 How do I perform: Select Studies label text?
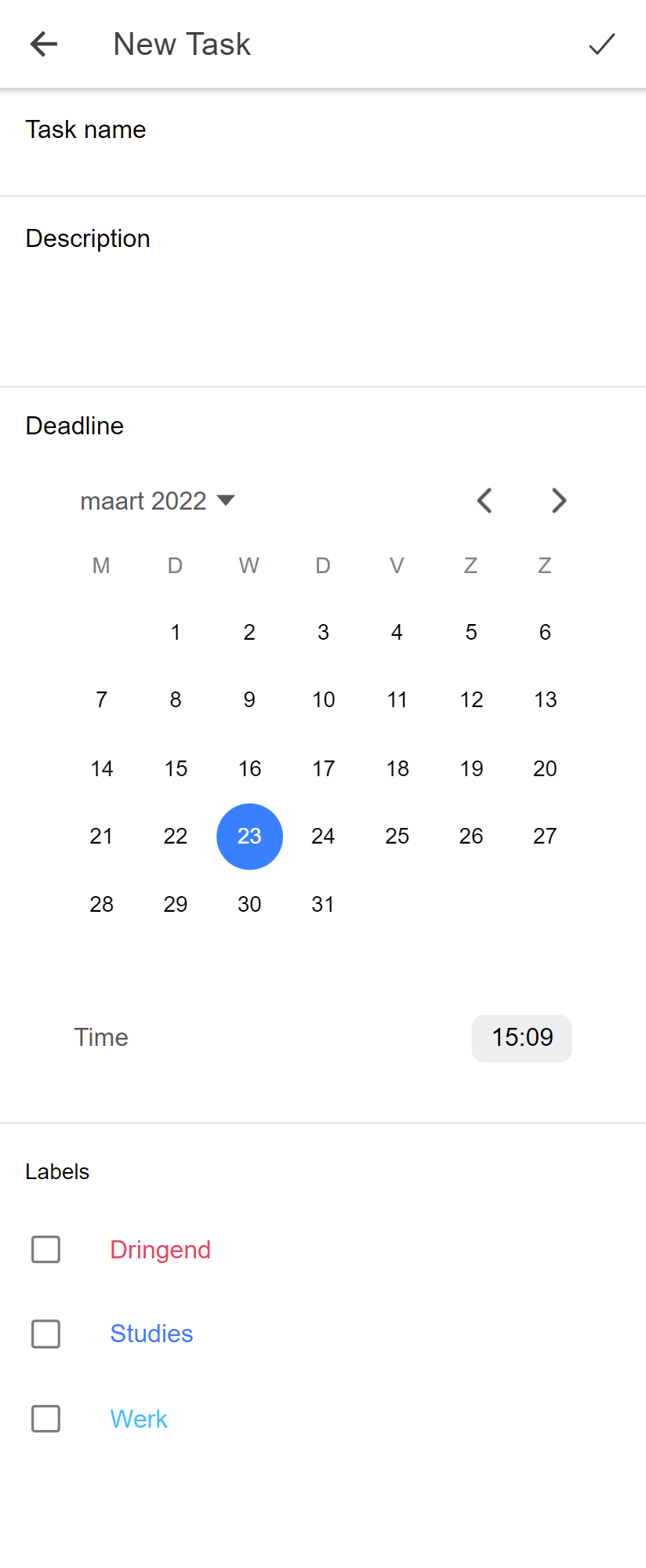point(151,1334)
